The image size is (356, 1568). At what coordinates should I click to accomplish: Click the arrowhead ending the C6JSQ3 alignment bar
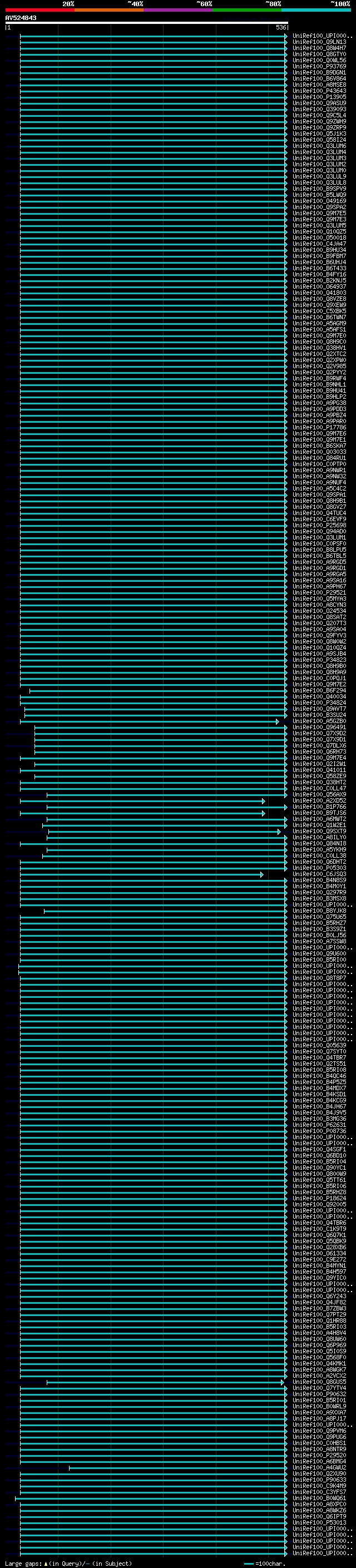coord(263,874)
